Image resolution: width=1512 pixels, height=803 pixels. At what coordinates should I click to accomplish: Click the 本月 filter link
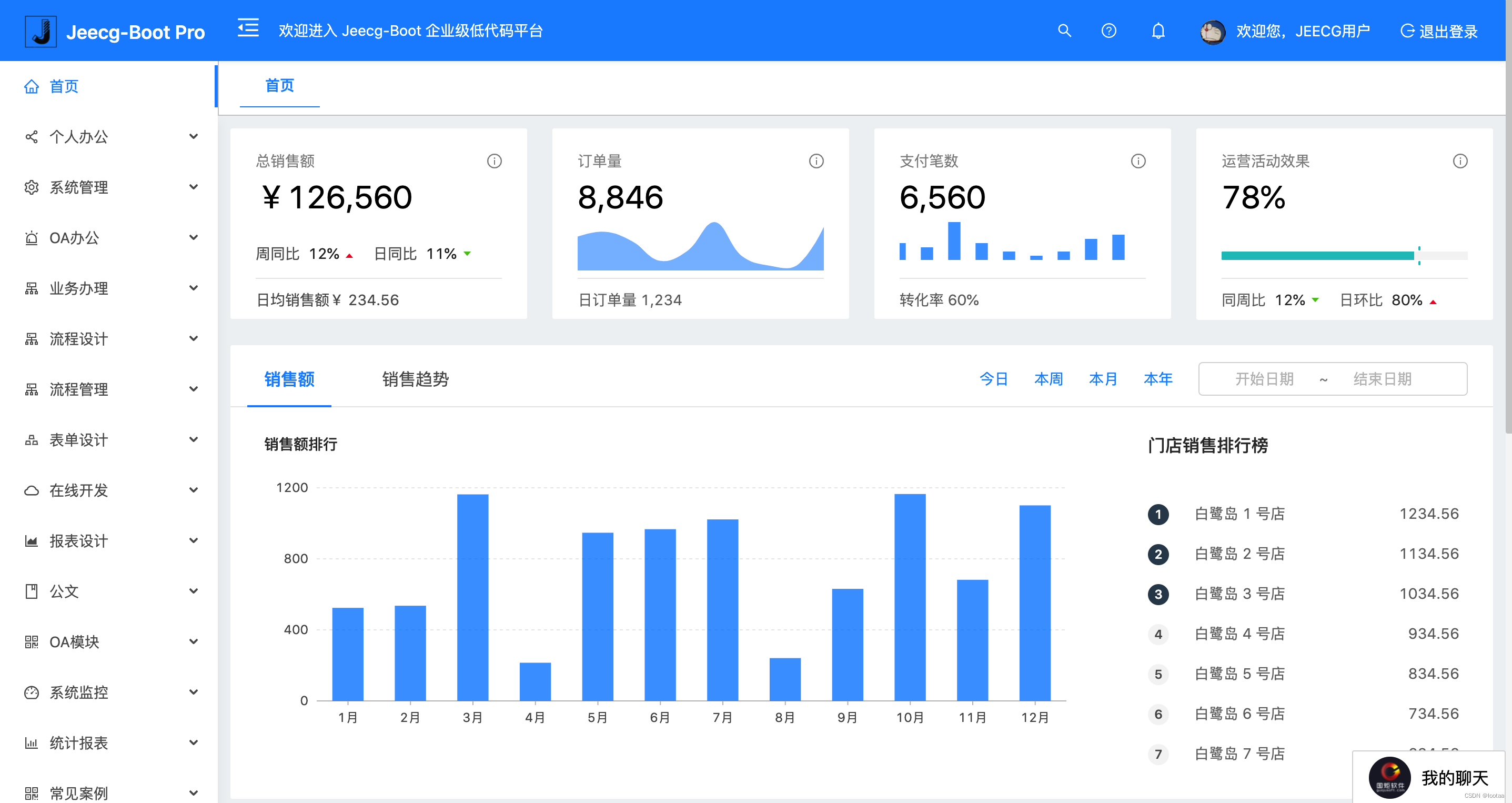[x=1103, y=379]
